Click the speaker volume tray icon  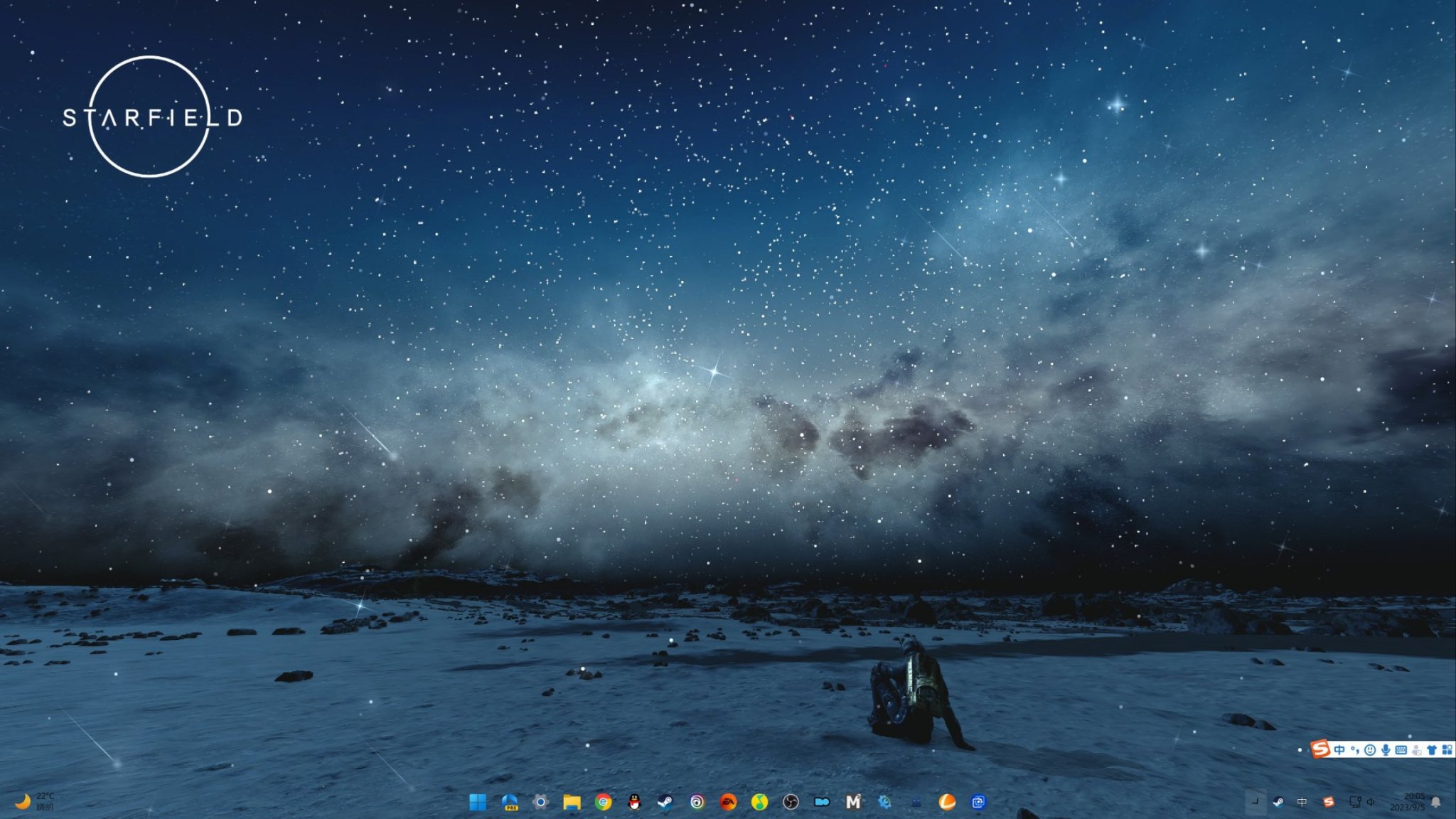tap(1371, 802)
